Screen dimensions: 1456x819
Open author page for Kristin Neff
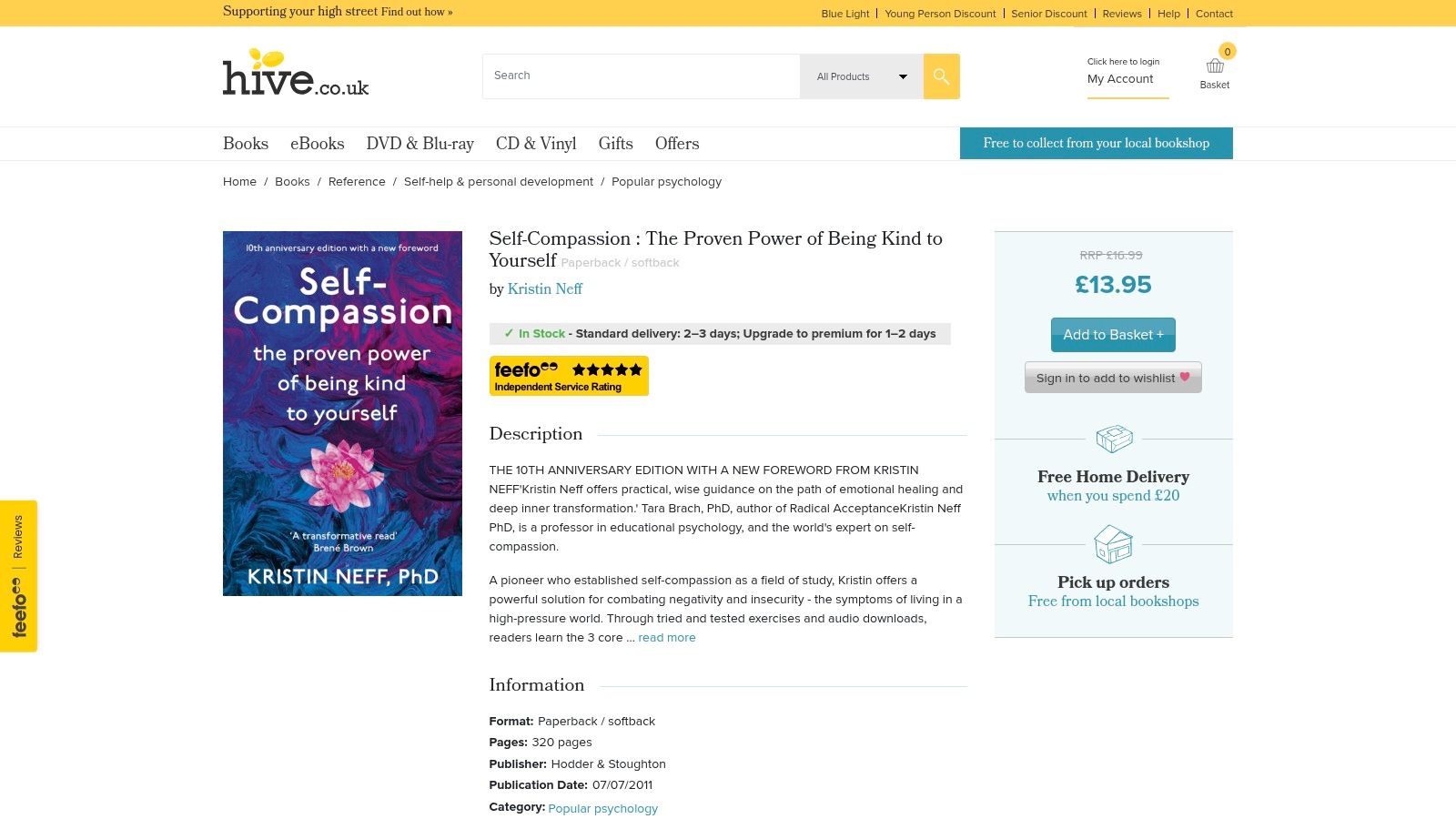[x=544, y=288]
